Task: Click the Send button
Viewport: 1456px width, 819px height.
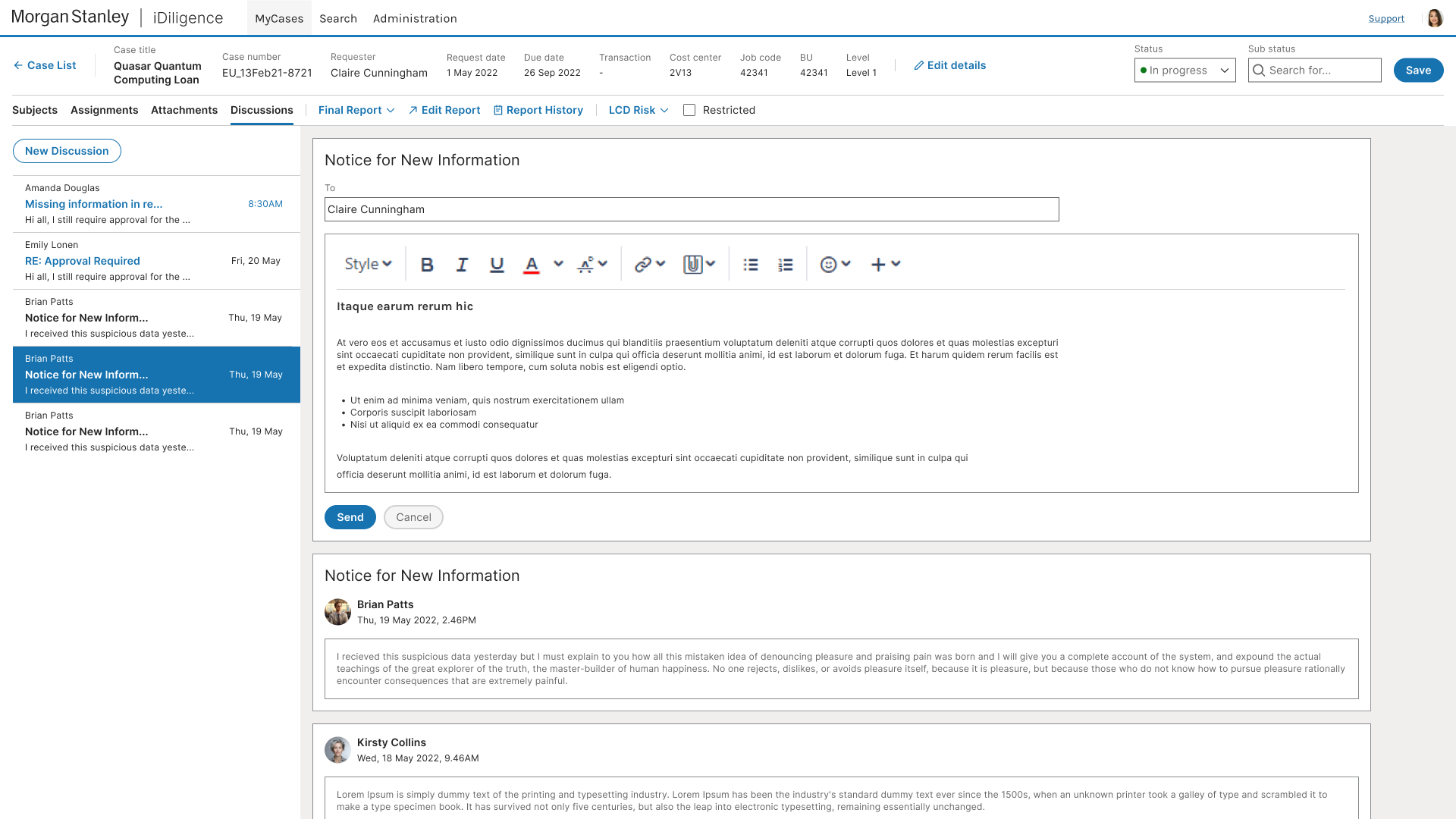Action: pos(350,517)
